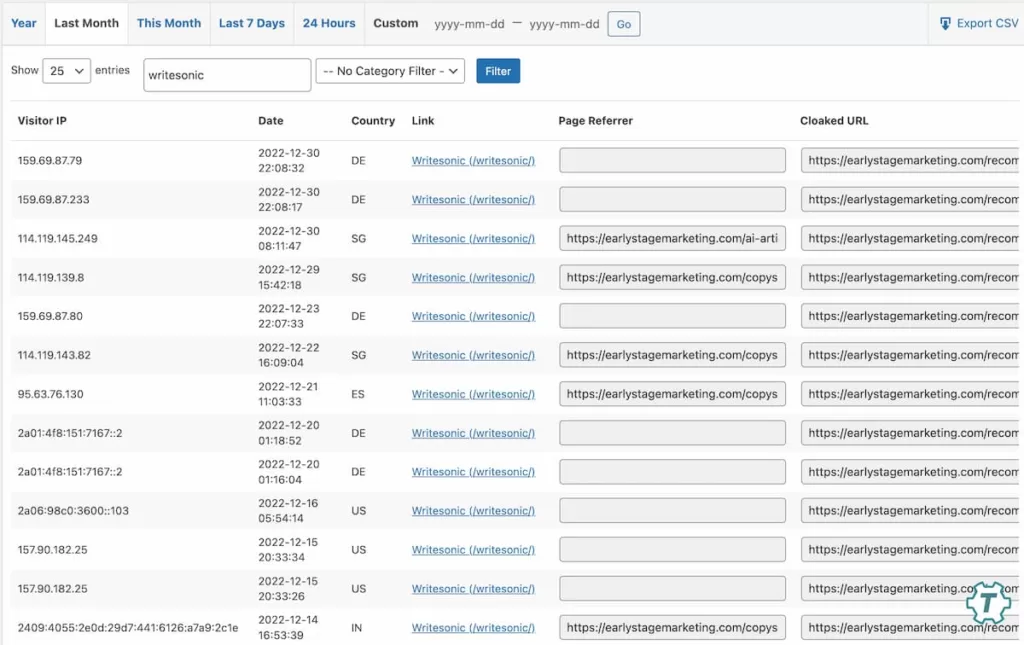
Task: Click Cloaked URL field for IP 159.69.87.79
Action: click(x=912, y=161)
